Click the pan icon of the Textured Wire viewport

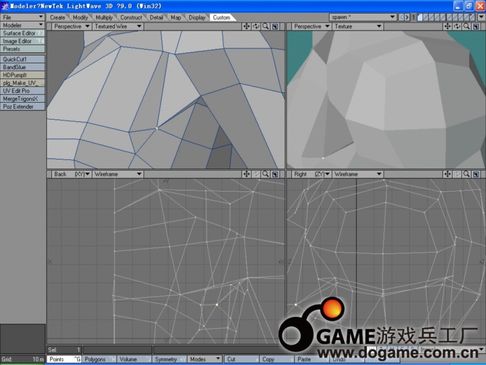(246, 26)
